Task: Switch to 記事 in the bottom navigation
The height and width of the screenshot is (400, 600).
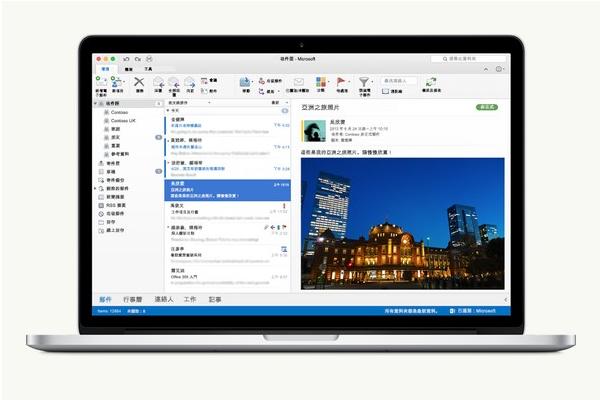Action: coord(215,299)
